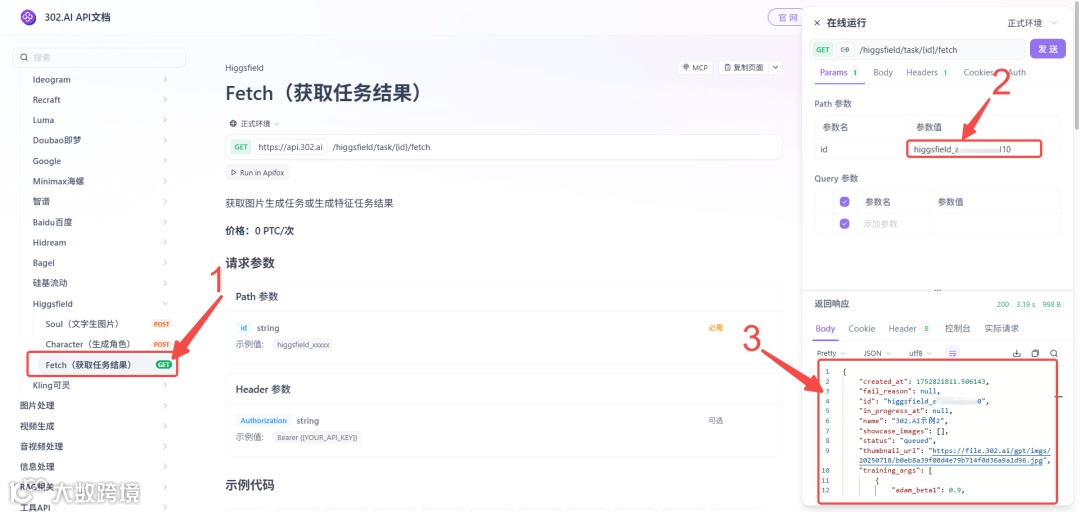Switch to the response Cookie tab
Image resolution: width=1080 pixels, height=512 pixels.
point(862,329)
